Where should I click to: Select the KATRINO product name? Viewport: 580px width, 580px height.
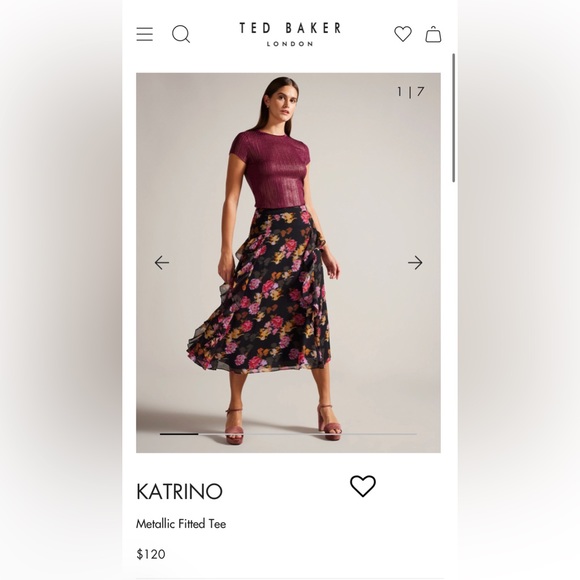coord(179,491)
